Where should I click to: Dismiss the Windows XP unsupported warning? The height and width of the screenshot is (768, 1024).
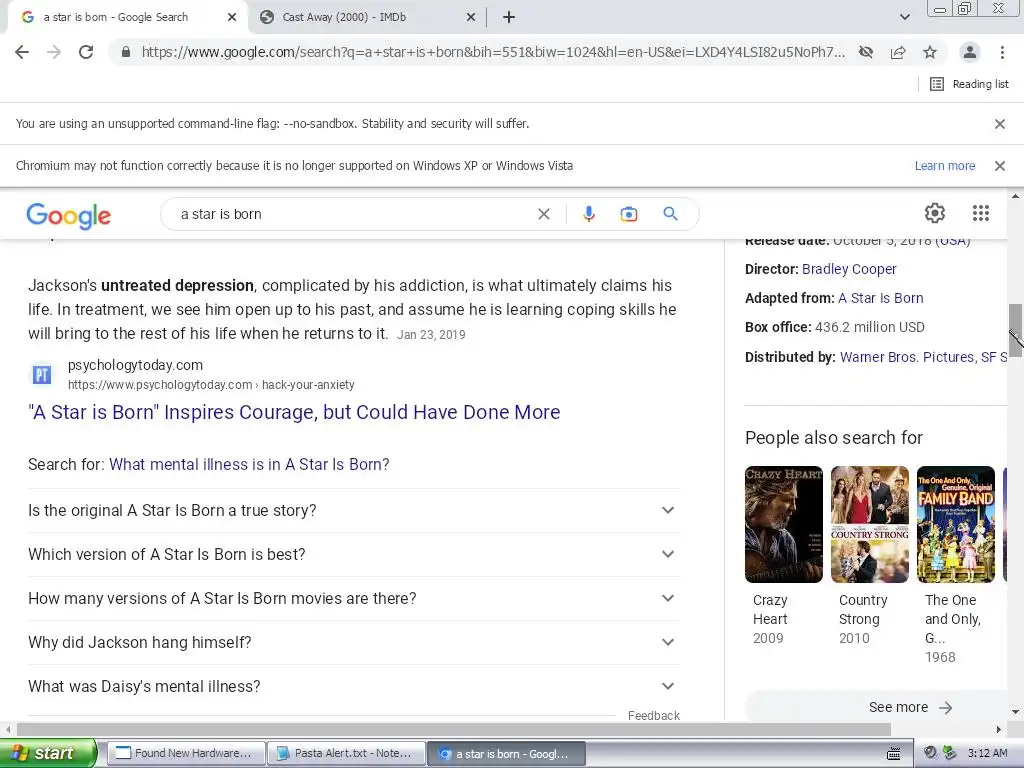(999, 166)
